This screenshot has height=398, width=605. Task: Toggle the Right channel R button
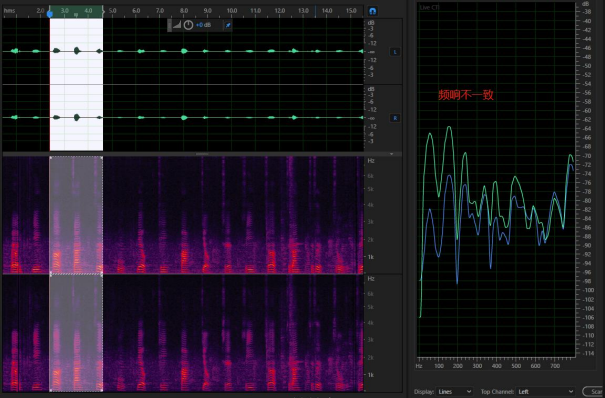(x=395, y=118)
